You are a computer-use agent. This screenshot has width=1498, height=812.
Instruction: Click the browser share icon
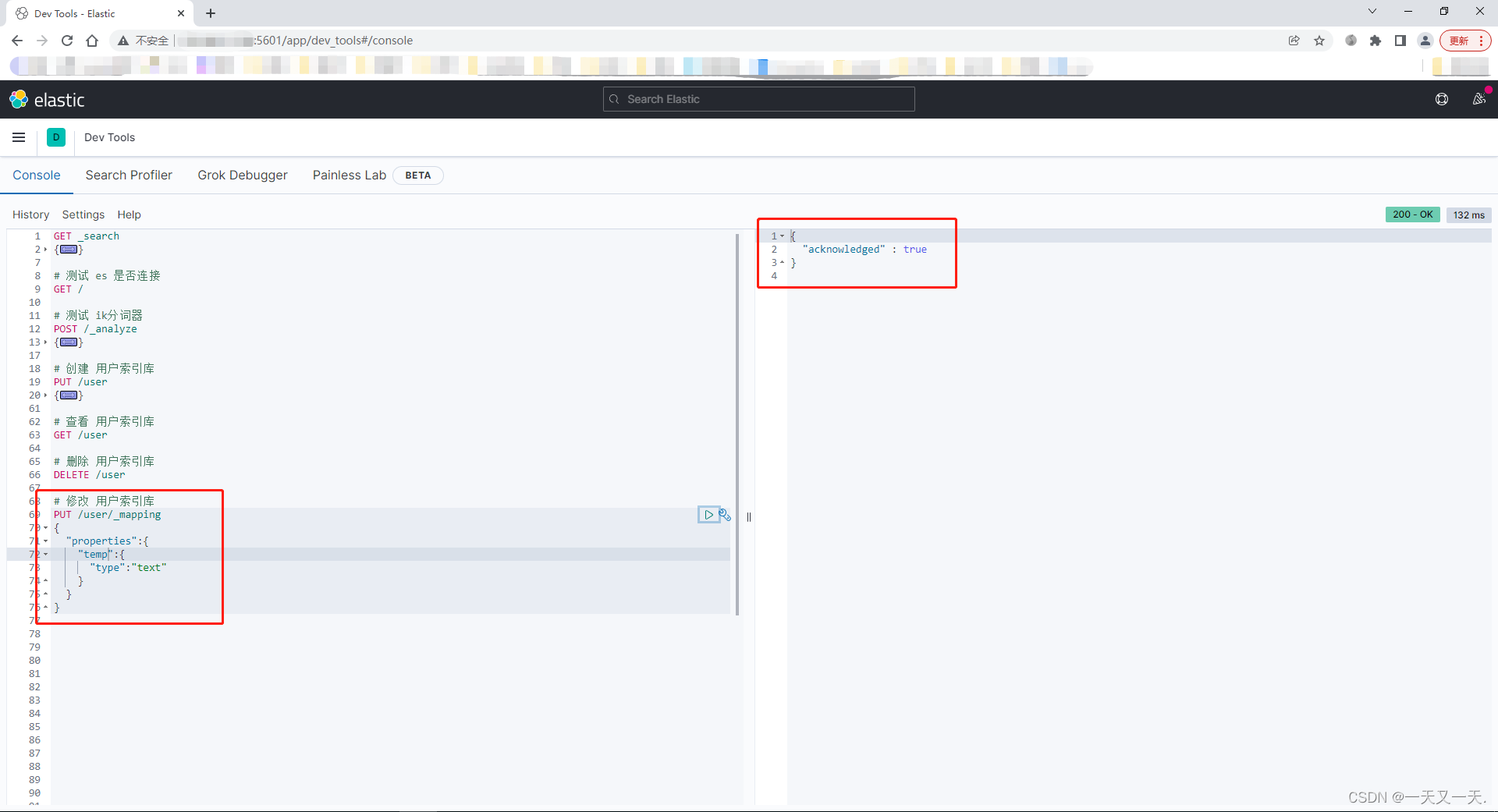point(1294,40)
